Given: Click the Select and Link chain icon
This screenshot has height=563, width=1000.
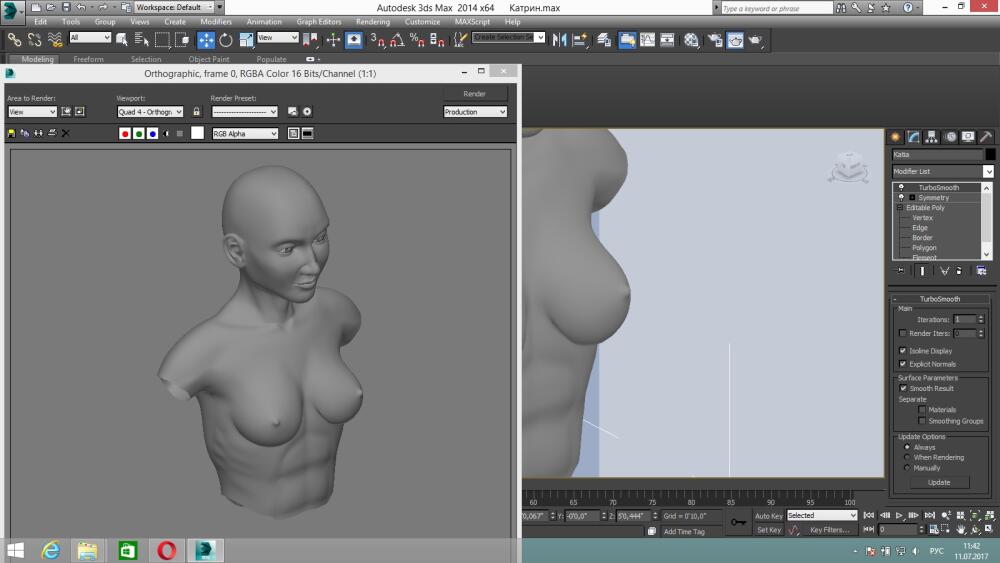Looking at the screenshot, I should [x=14, y=40].
